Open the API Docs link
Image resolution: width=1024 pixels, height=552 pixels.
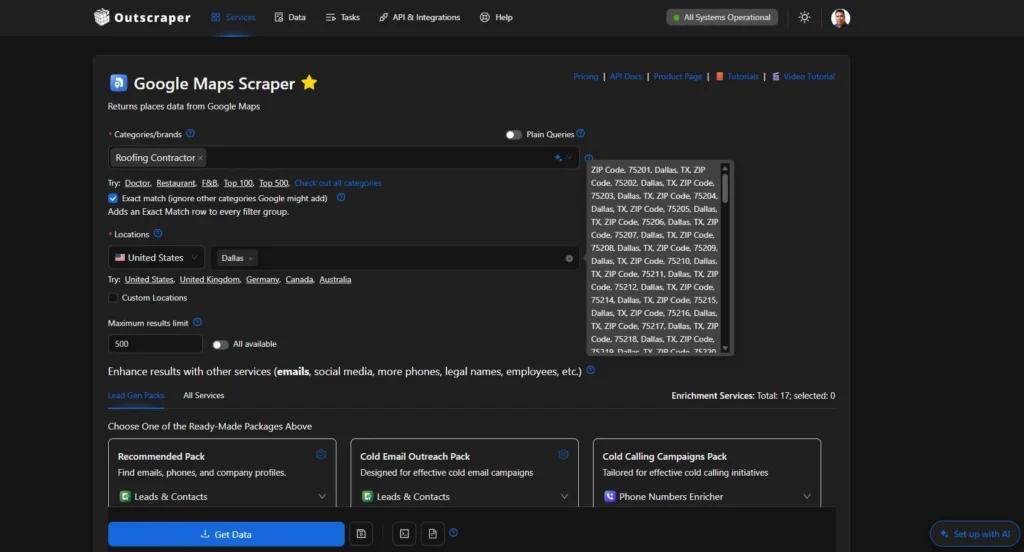click(626, 76)
